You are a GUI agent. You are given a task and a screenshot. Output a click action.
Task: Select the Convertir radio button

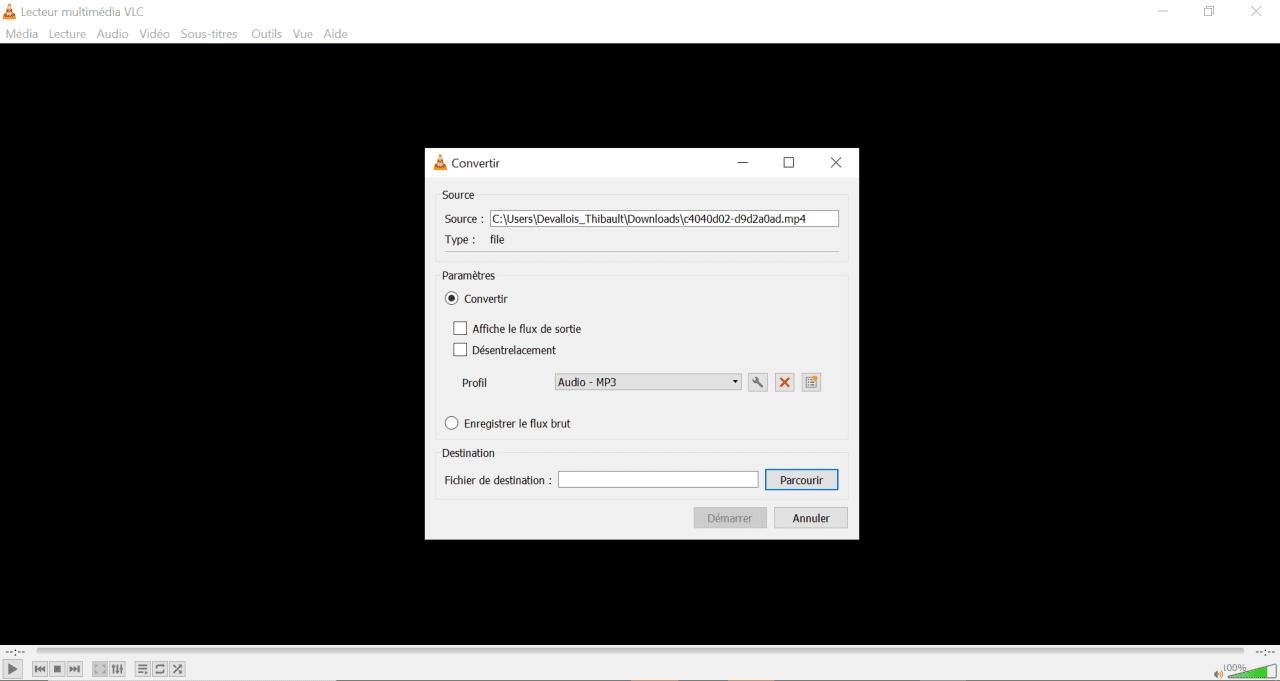click(x=452, y=298)
